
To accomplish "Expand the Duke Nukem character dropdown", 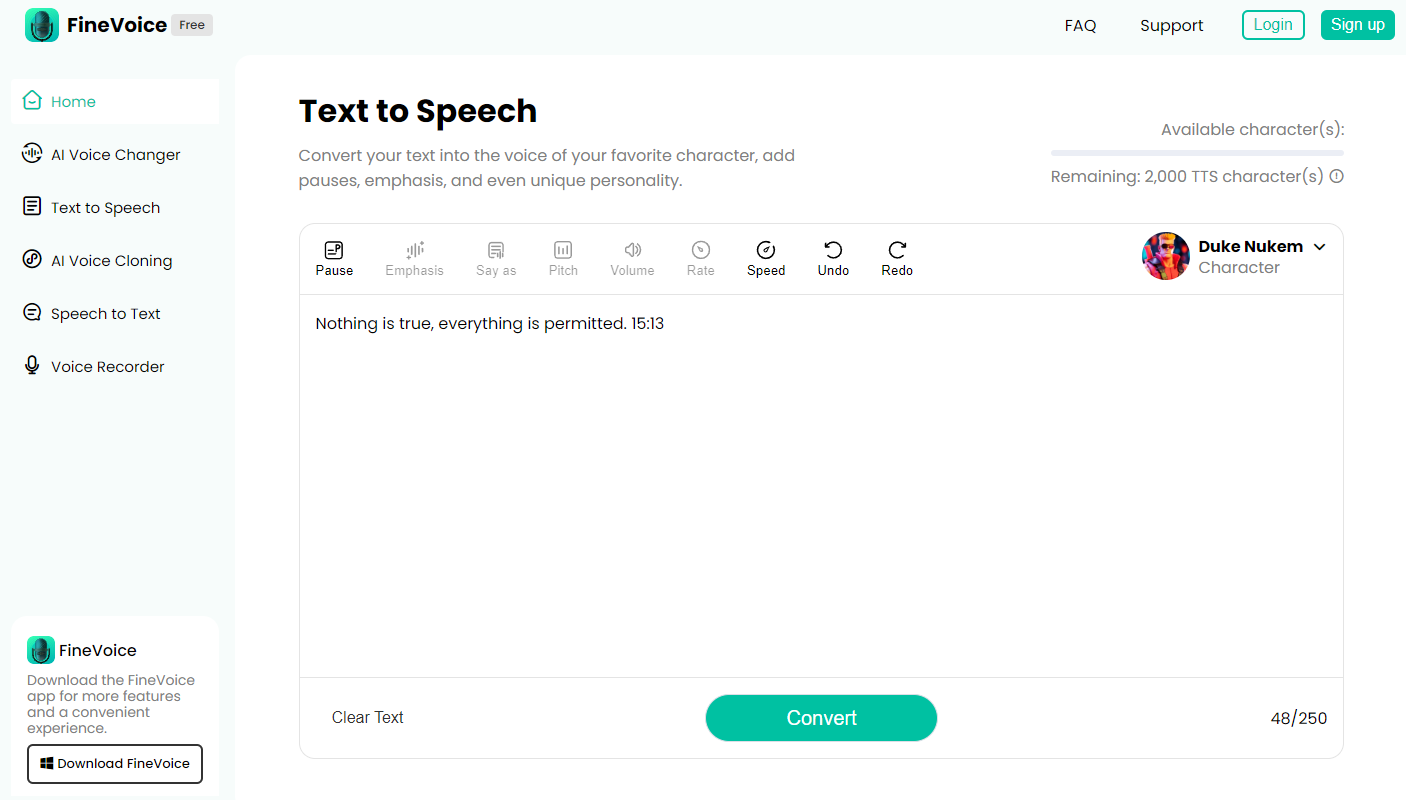I will tap(1319, 247).
